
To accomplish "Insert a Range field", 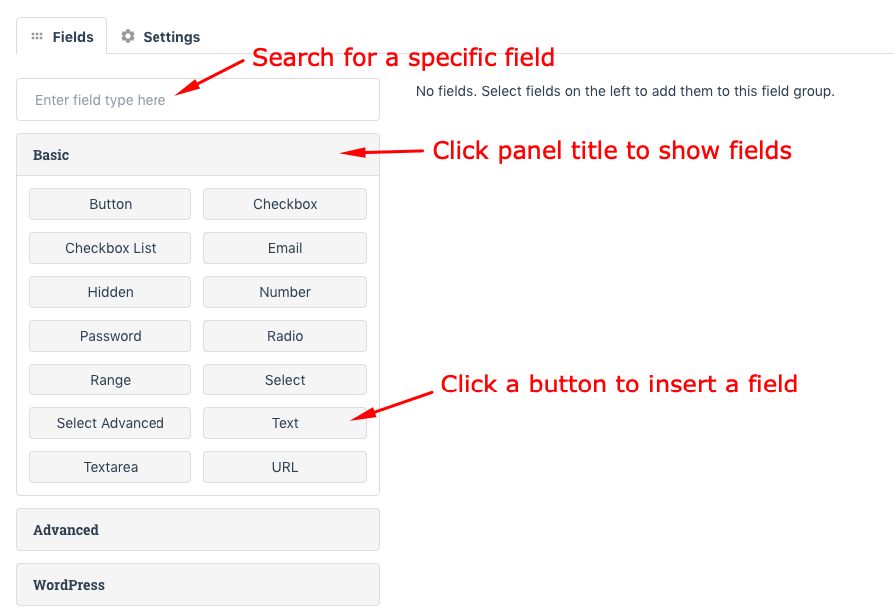I will pyautogui.click(x=109, y=380).
